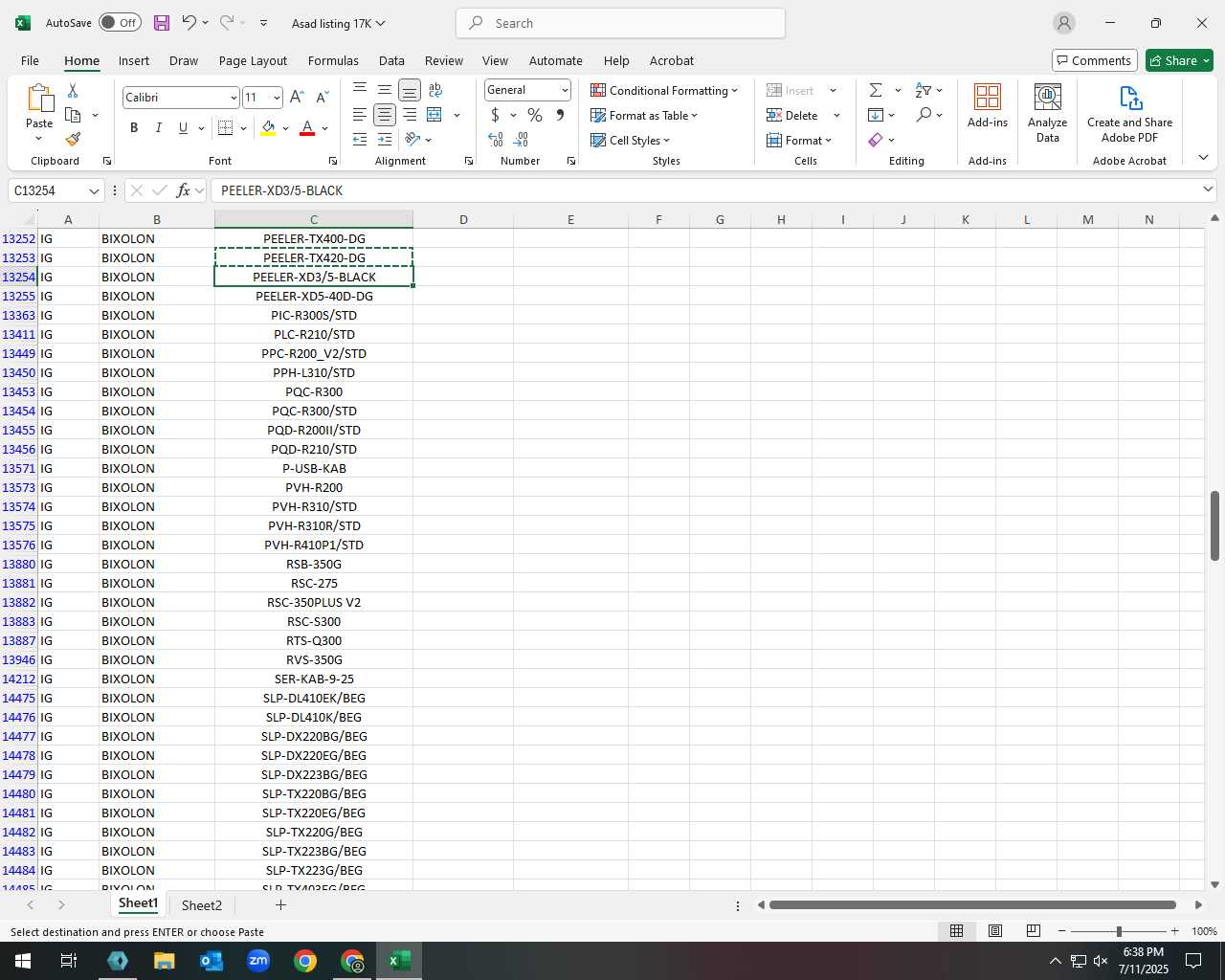Open the General number format dropdown
Viewport: 1225px width, 980px height.
(565, 90)
